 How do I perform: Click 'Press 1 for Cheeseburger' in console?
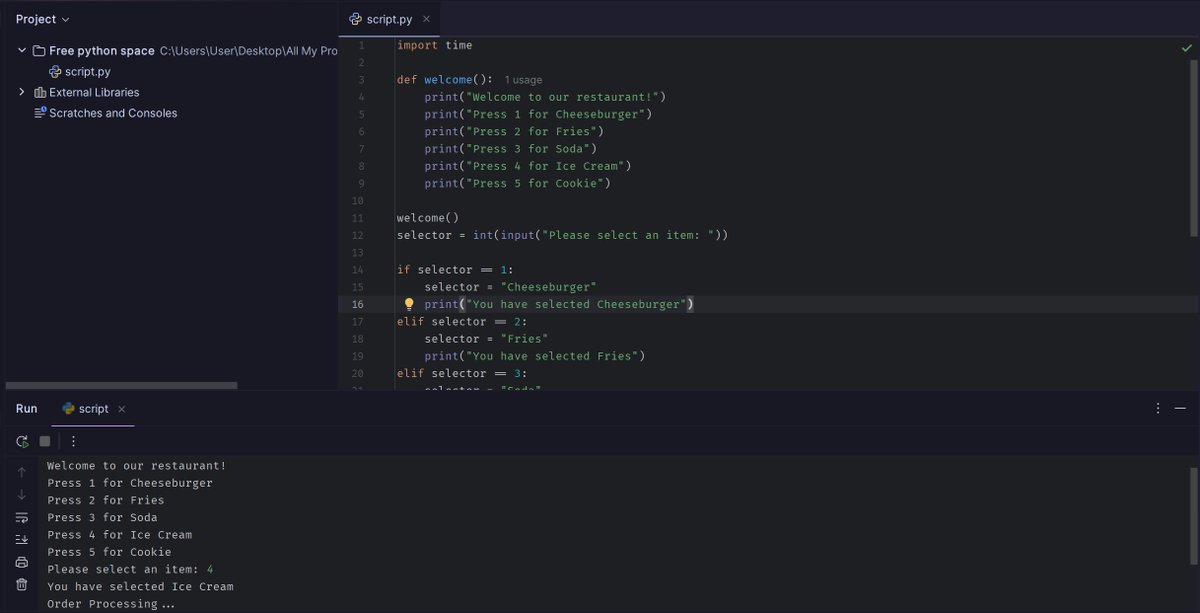coord(130,483)
